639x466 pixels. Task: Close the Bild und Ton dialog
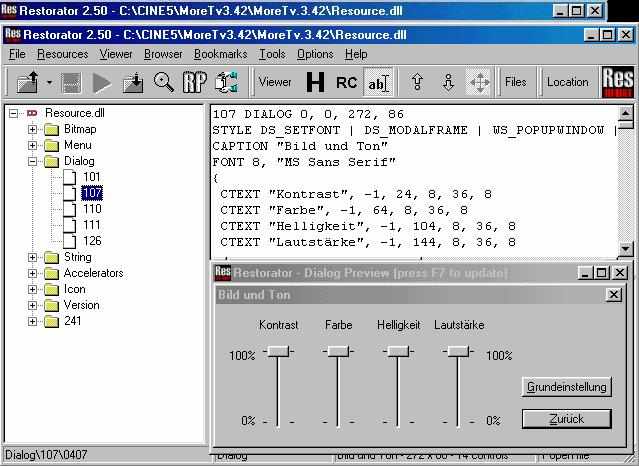613,294
